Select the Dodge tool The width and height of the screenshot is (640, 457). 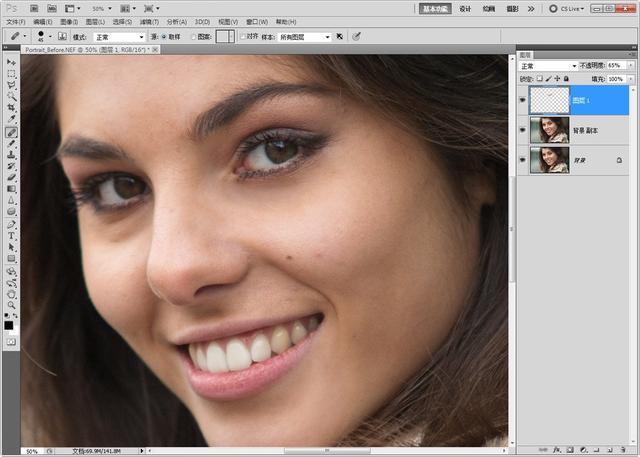[x=11, y=212]
